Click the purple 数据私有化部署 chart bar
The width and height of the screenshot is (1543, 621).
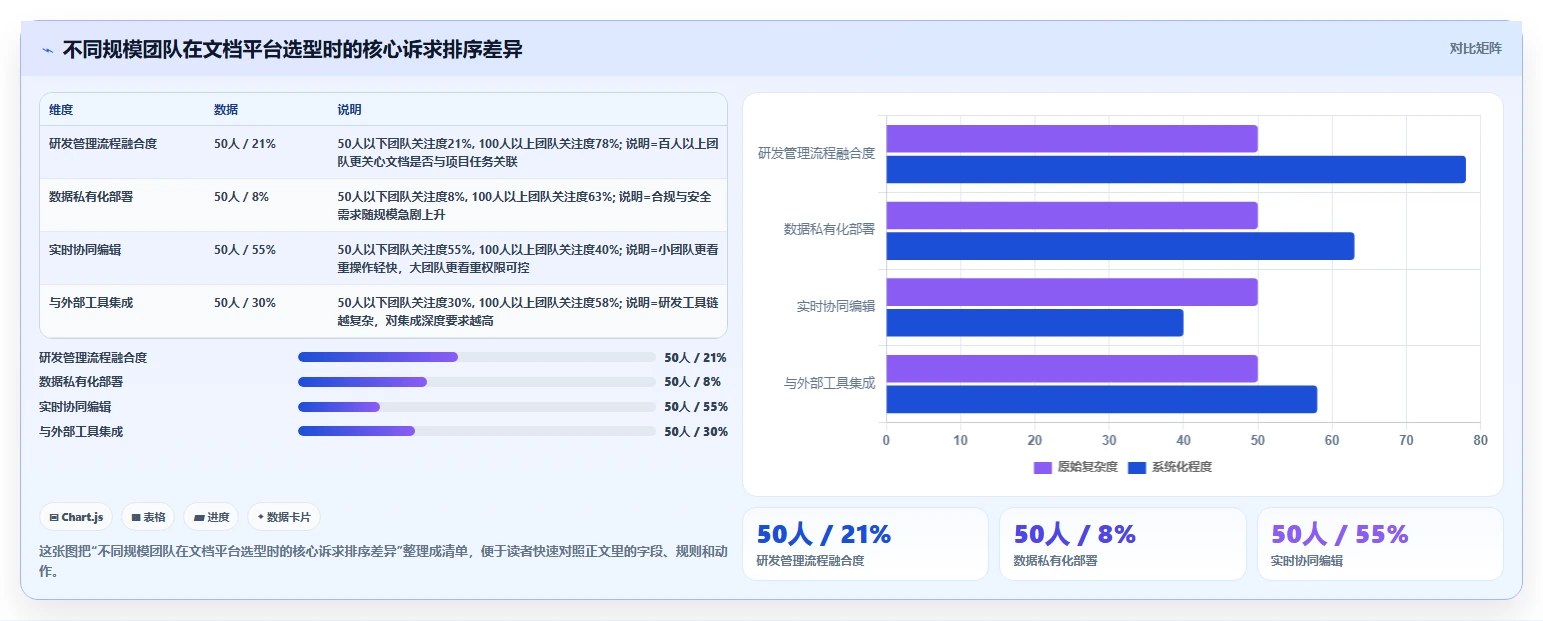click(x=1072, y=215)
